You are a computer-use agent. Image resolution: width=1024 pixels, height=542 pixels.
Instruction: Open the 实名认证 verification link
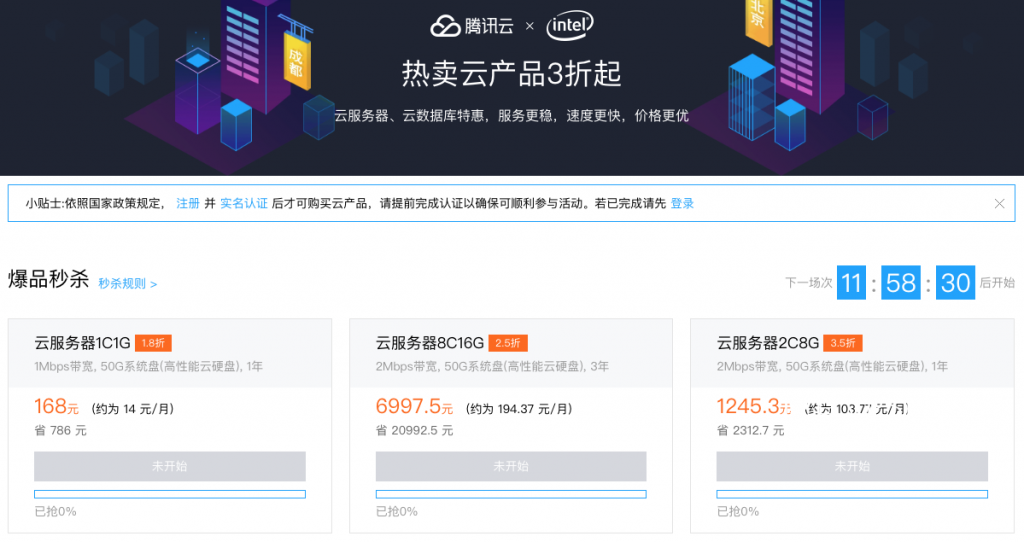(244, 204)
